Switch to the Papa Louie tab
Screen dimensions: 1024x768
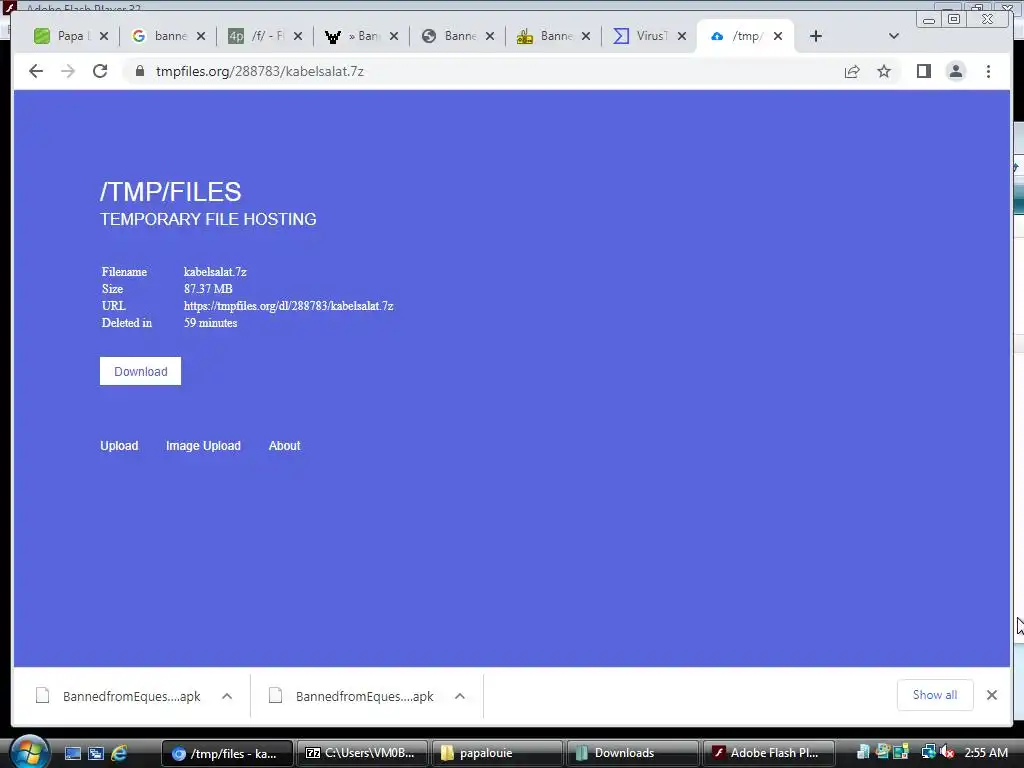coord(63,36)
